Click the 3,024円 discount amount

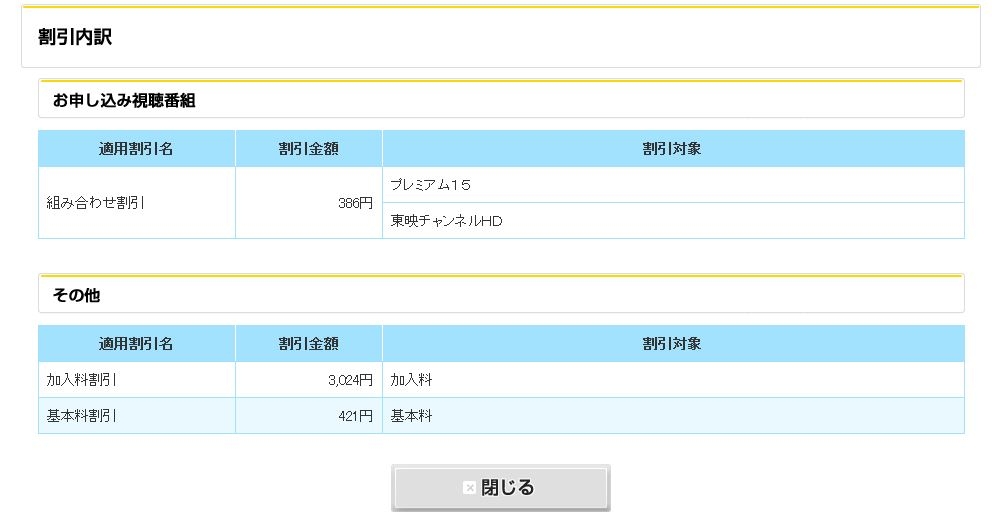pos(350,380)
